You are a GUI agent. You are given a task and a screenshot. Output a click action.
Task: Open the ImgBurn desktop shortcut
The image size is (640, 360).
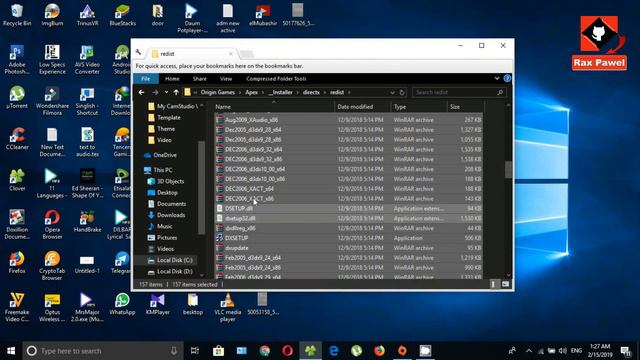[x=52, y=15]
